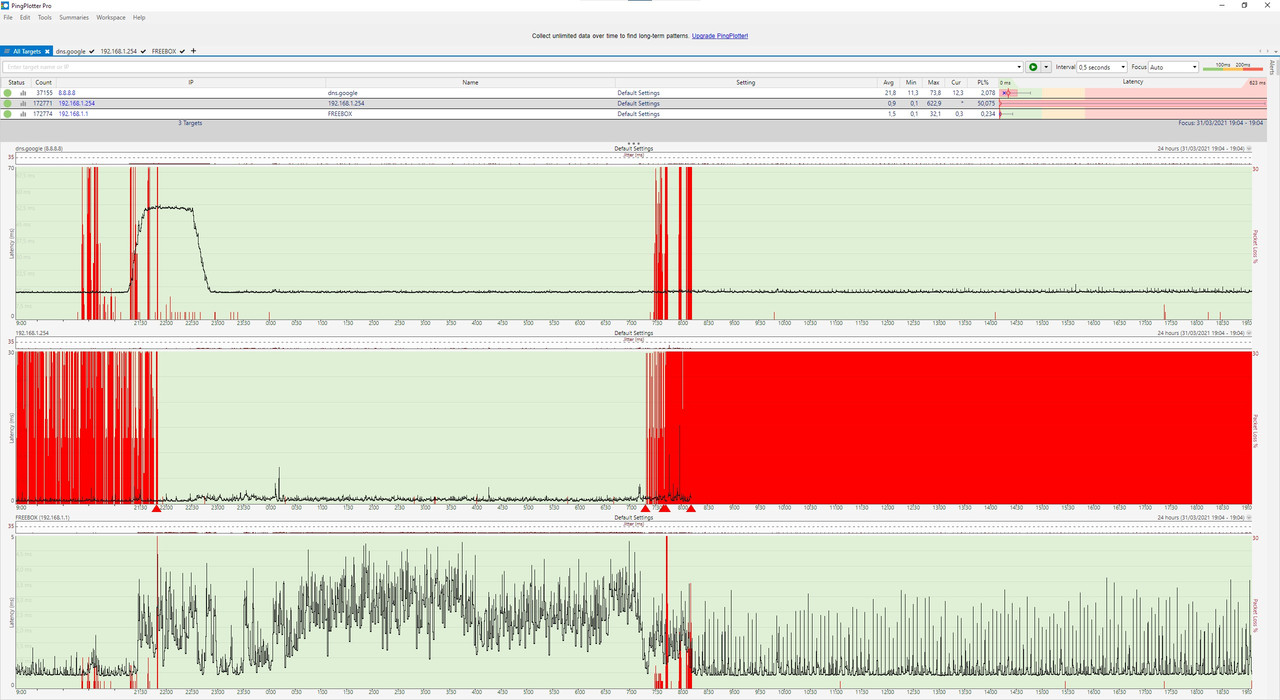1280x700 pixels.
Task: Click green status icon for 8.8.8.8
Action: [7, 93]
